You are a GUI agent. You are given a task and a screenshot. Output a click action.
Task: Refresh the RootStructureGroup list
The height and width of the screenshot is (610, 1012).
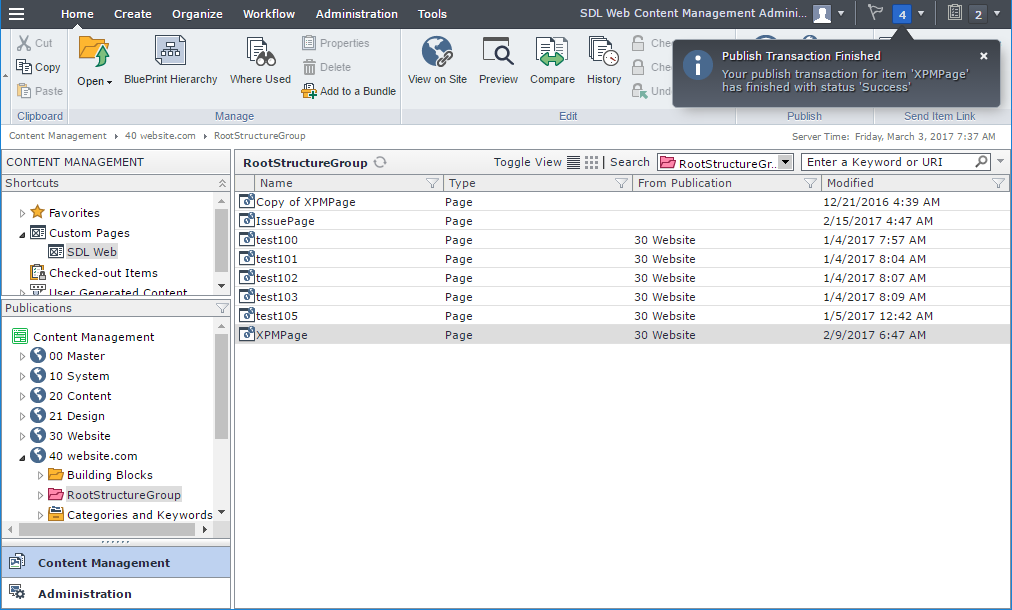pyautogui.click(x=380, y=162)
